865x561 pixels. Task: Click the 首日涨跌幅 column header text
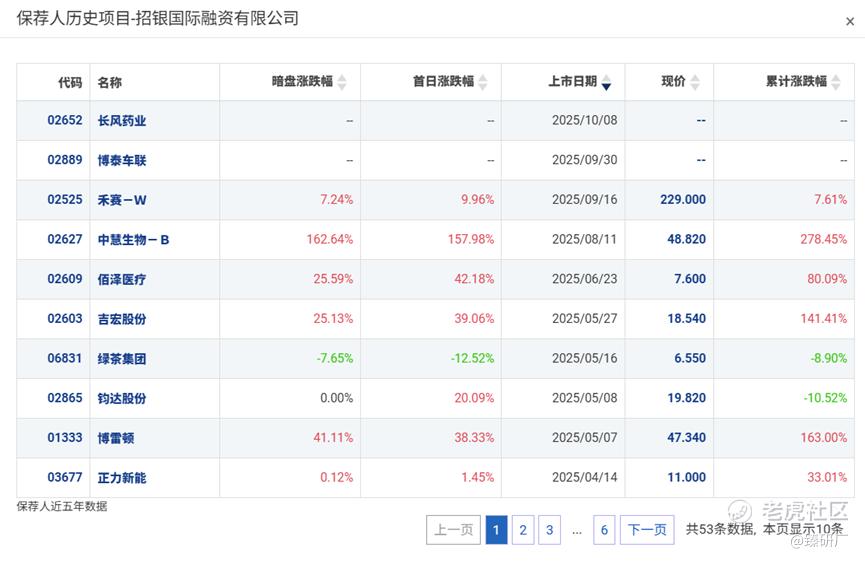[x=444, y=82]
